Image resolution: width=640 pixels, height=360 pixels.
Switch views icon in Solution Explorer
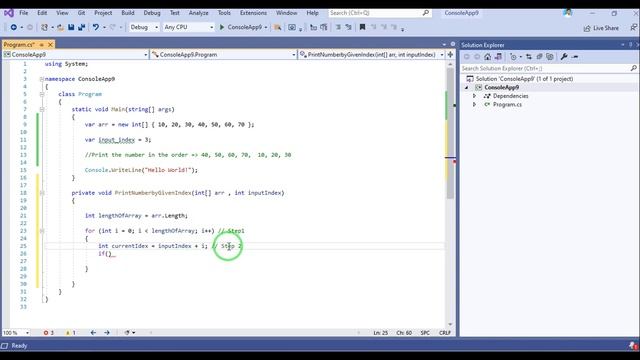pyautogui.click(x=498, y=57)
